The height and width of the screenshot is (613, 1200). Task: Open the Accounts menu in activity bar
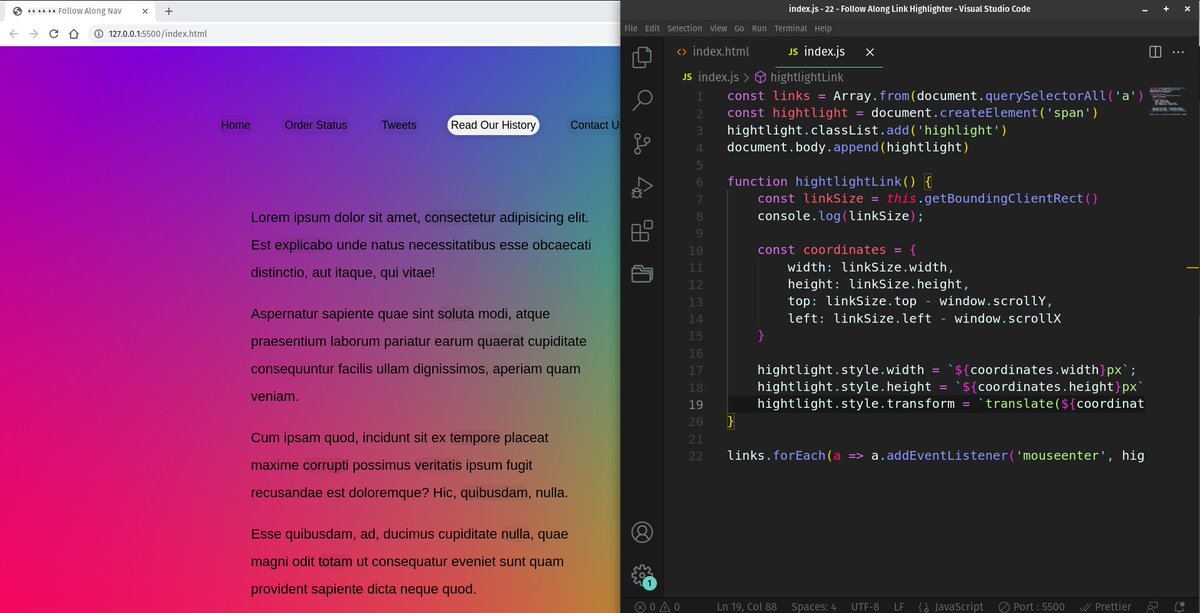click(642, 532)
